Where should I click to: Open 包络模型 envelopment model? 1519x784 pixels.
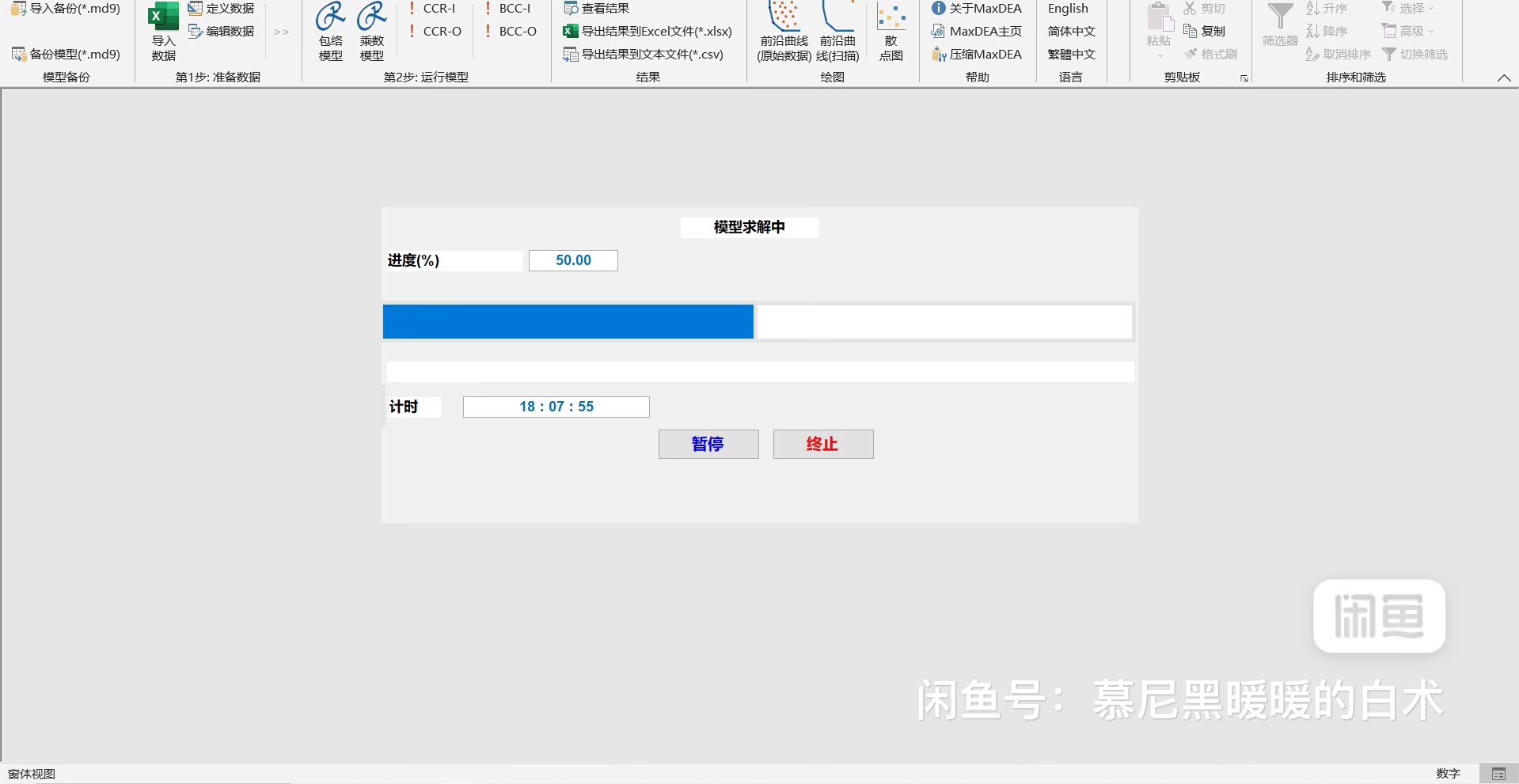pos(330,32)
